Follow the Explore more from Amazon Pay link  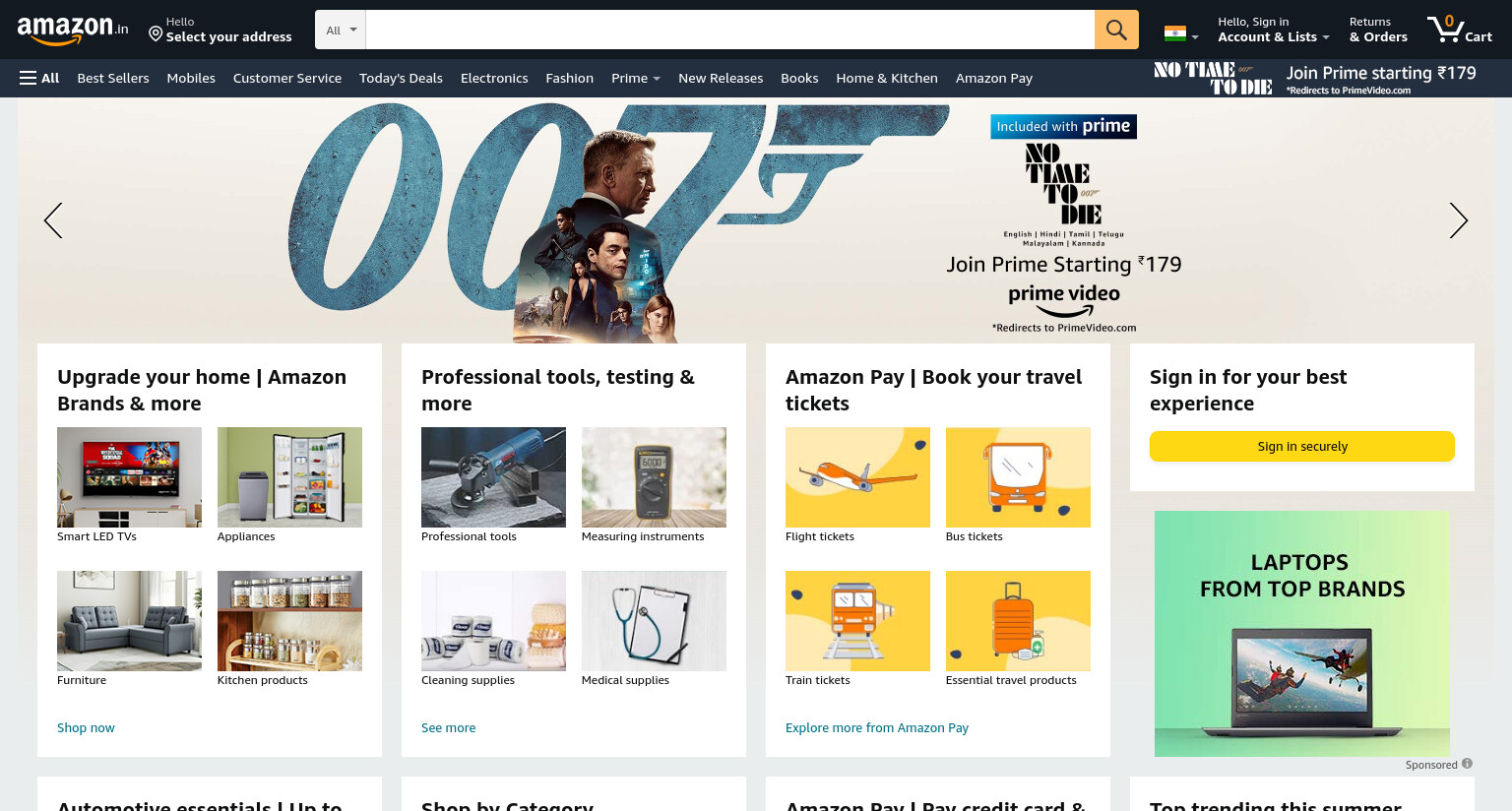tap(876, 727)
